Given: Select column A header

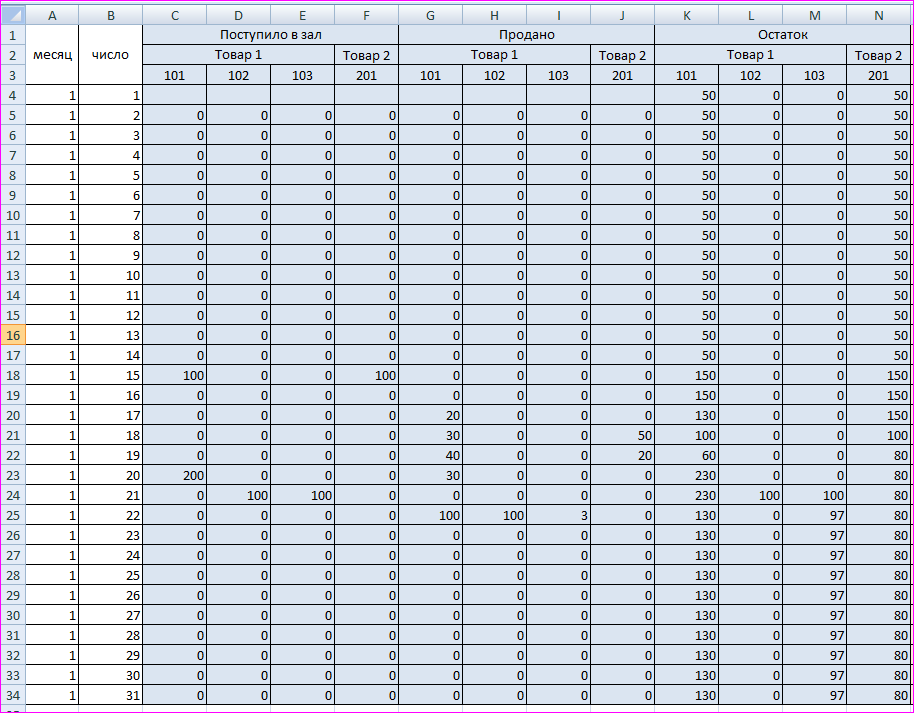Looking at the screenshot, I should pyautogui.click(x=51, y=15).
